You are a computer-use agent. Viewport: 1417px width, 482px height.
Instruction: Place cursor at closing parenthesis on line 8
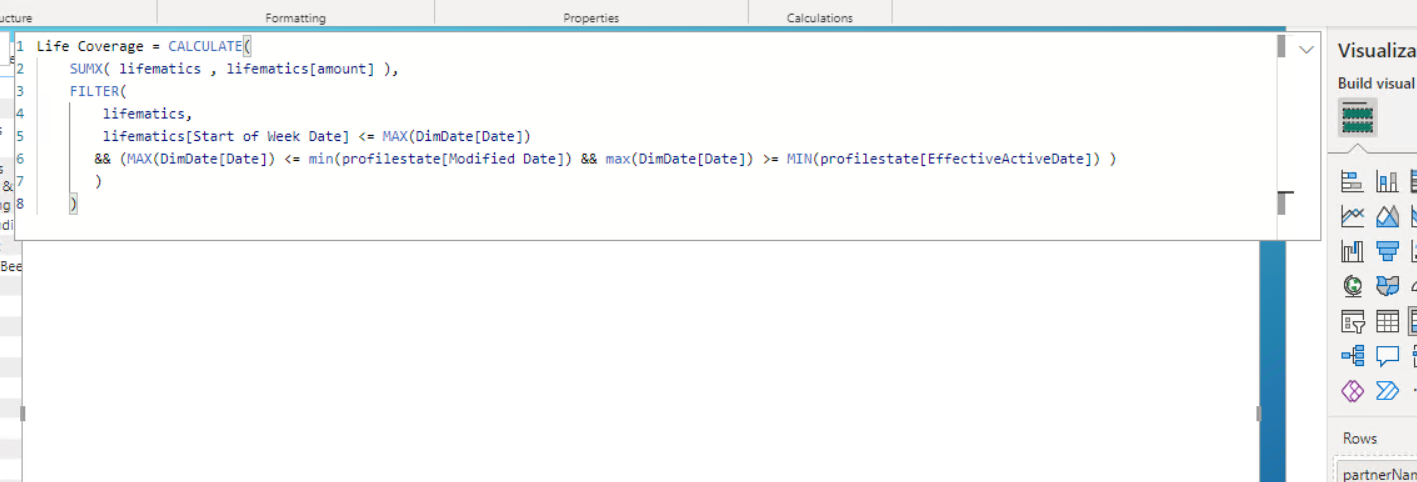point(74,204)
